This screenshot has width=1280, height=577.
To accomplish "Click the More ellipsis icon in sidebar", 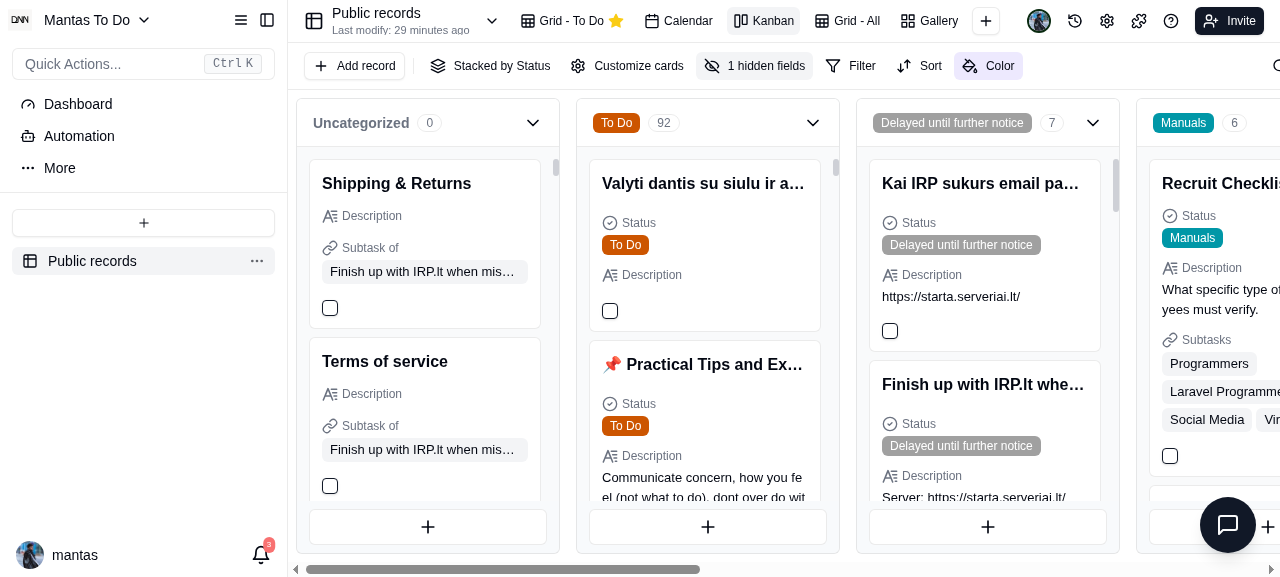I will (x=28, y=168).
